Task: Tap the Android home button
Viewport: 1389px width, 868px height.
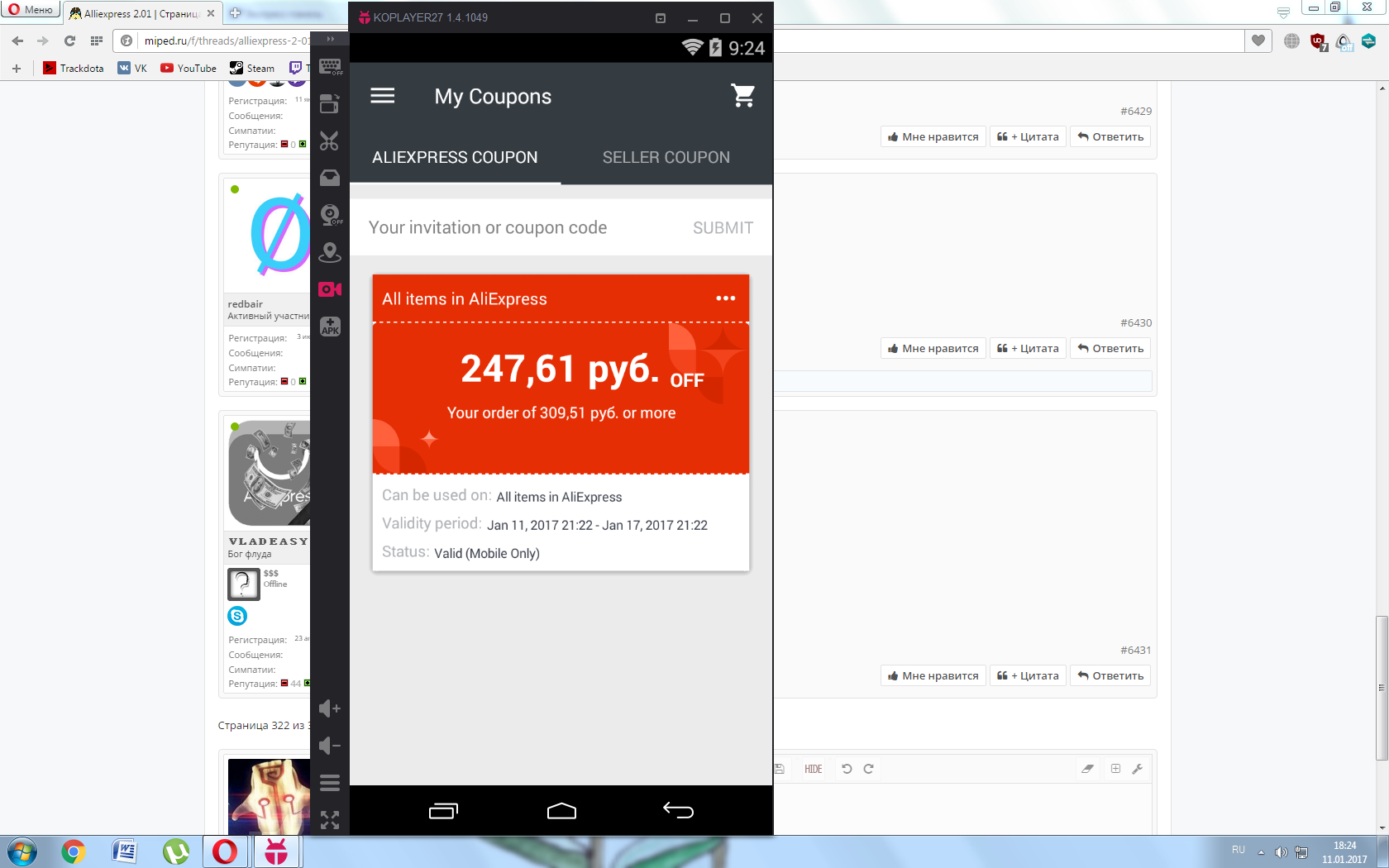Action: coord(561,811)
